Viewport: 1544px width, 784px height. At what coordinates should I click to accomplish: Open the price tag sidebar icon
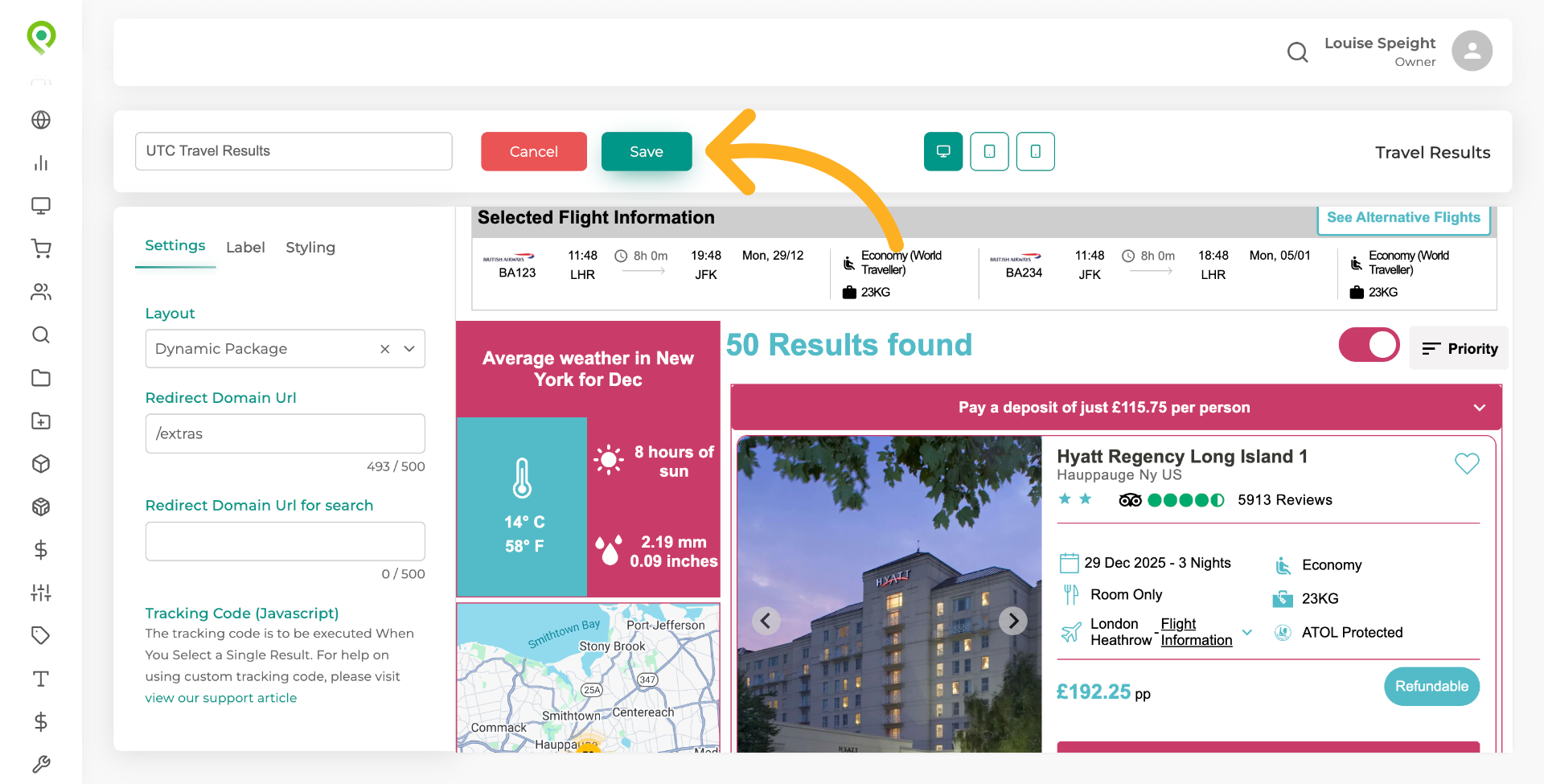click(x=41, y=635)
